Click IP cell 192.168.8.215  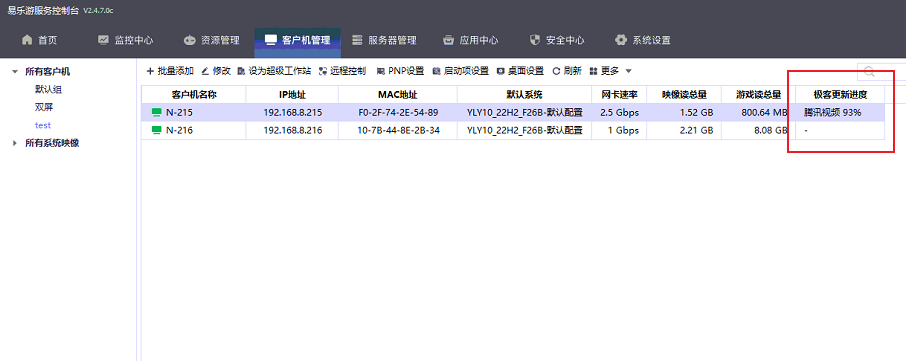pos(292,113)
